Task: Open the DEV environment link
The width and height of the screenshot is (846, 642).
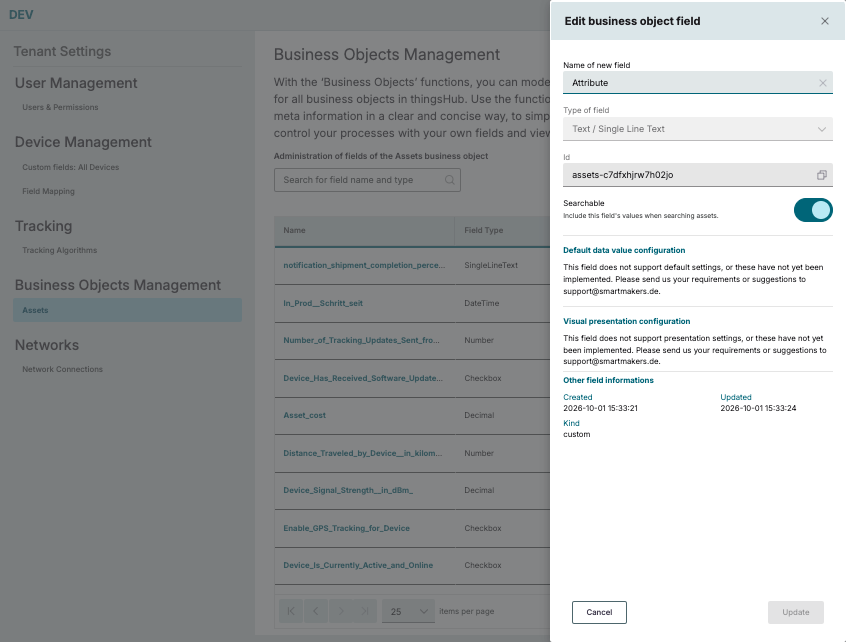Action: [21, 15]
